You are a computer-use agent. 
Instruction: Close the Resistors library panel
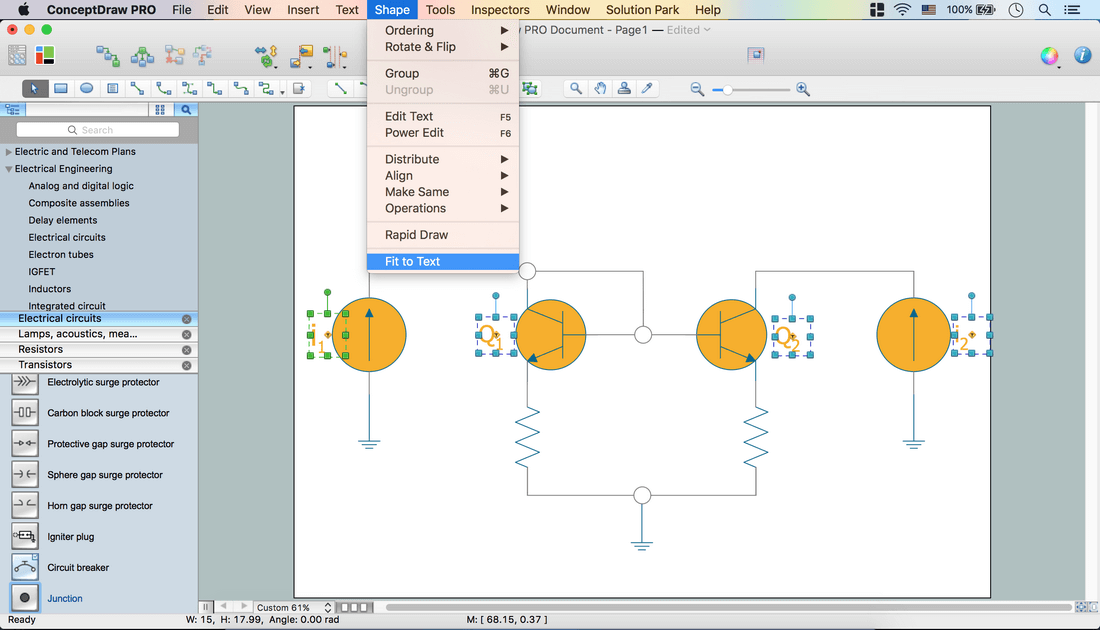(x=186, y=350)
